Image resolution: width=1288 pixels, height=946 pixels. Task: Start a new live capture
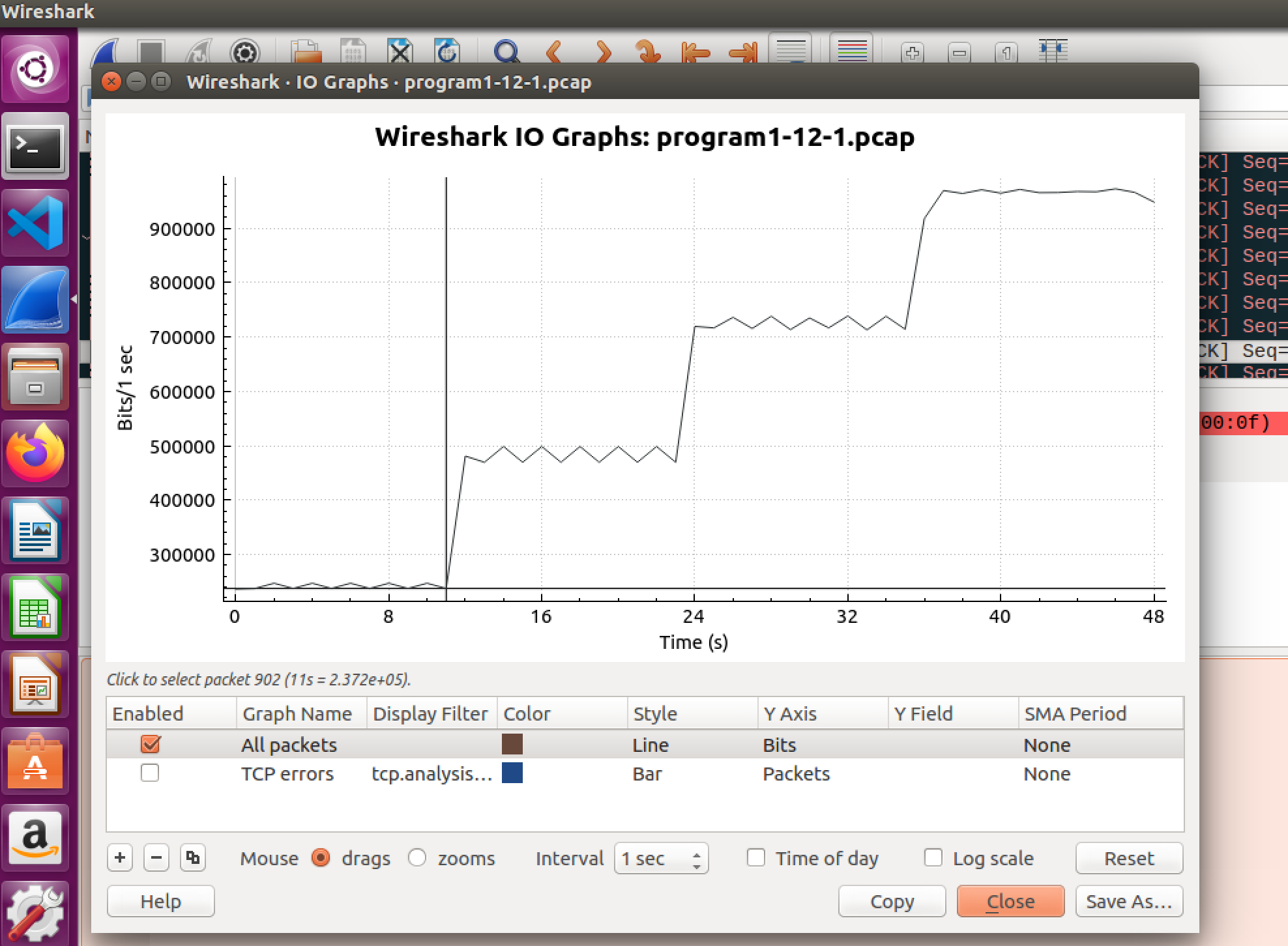(x=108, y=50)
